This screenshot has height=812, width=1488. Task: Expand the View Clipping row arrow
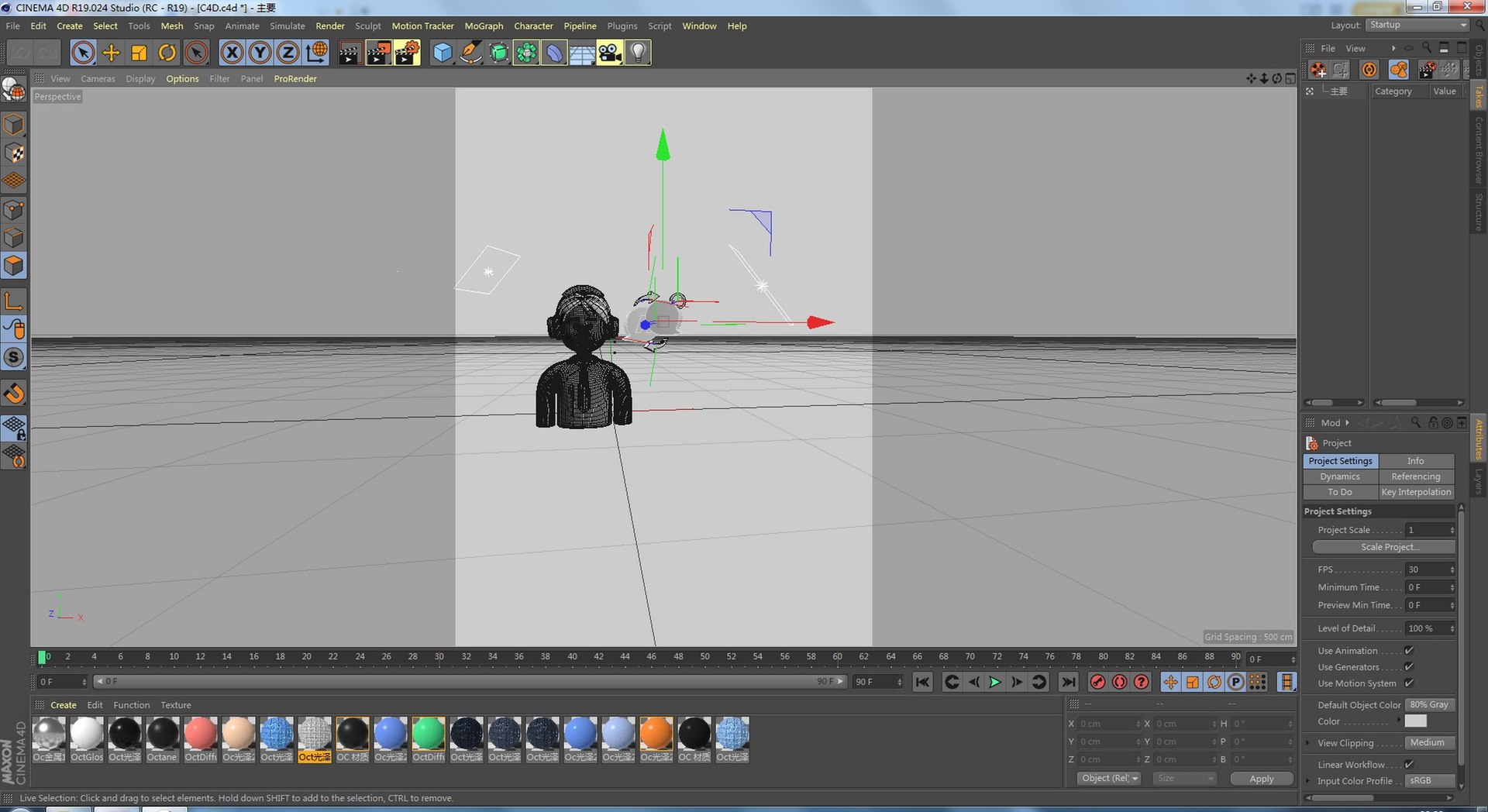(1308, 743)
